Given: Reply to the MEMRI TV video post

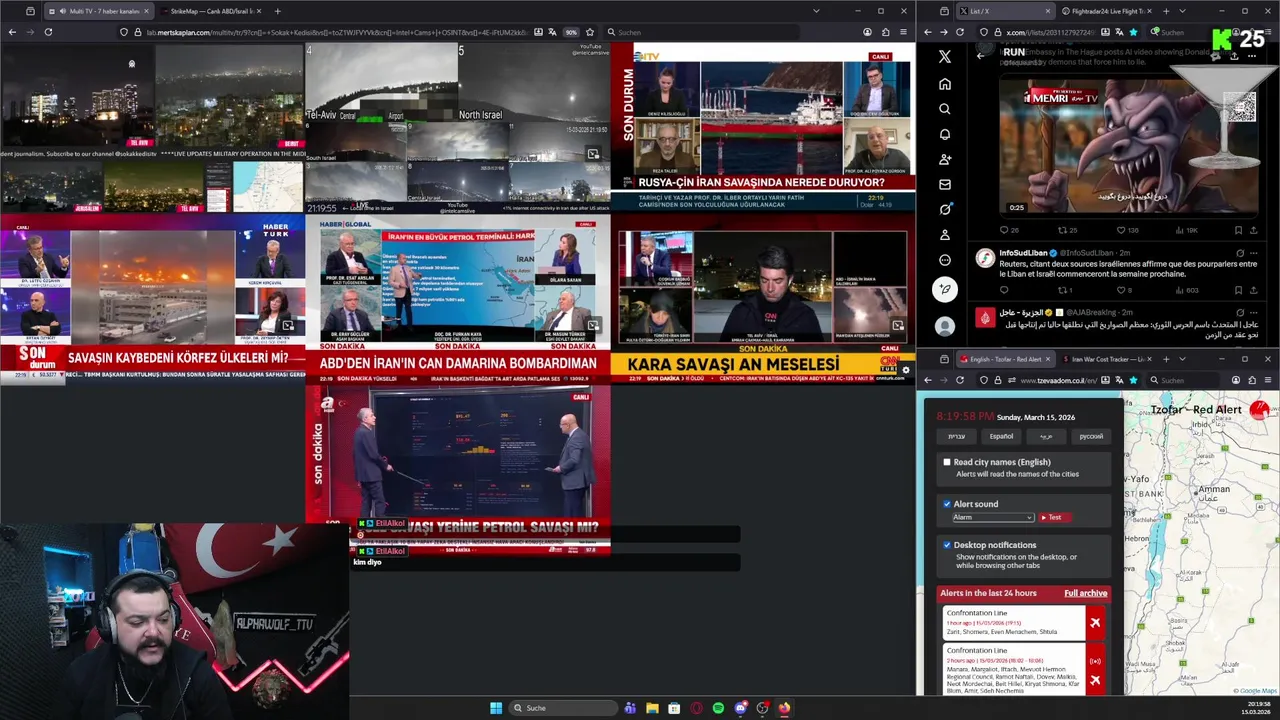Looking at the screenshot, I should pos(1006,230).
